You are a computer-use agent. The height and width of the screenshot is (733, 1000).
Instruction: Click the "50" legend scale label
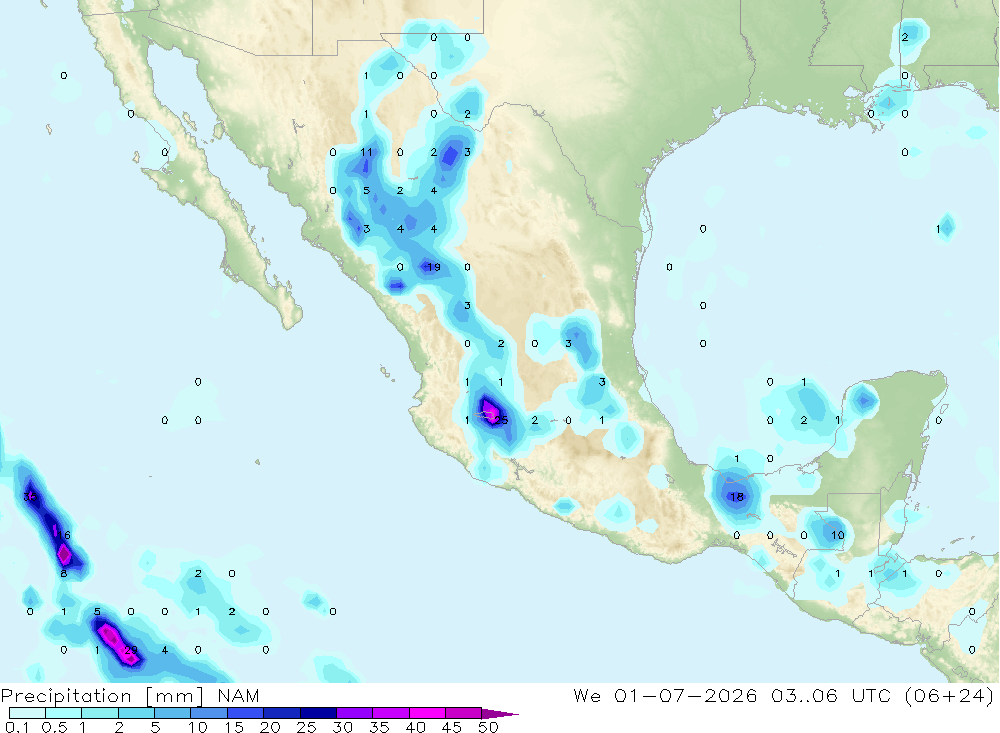488,727
